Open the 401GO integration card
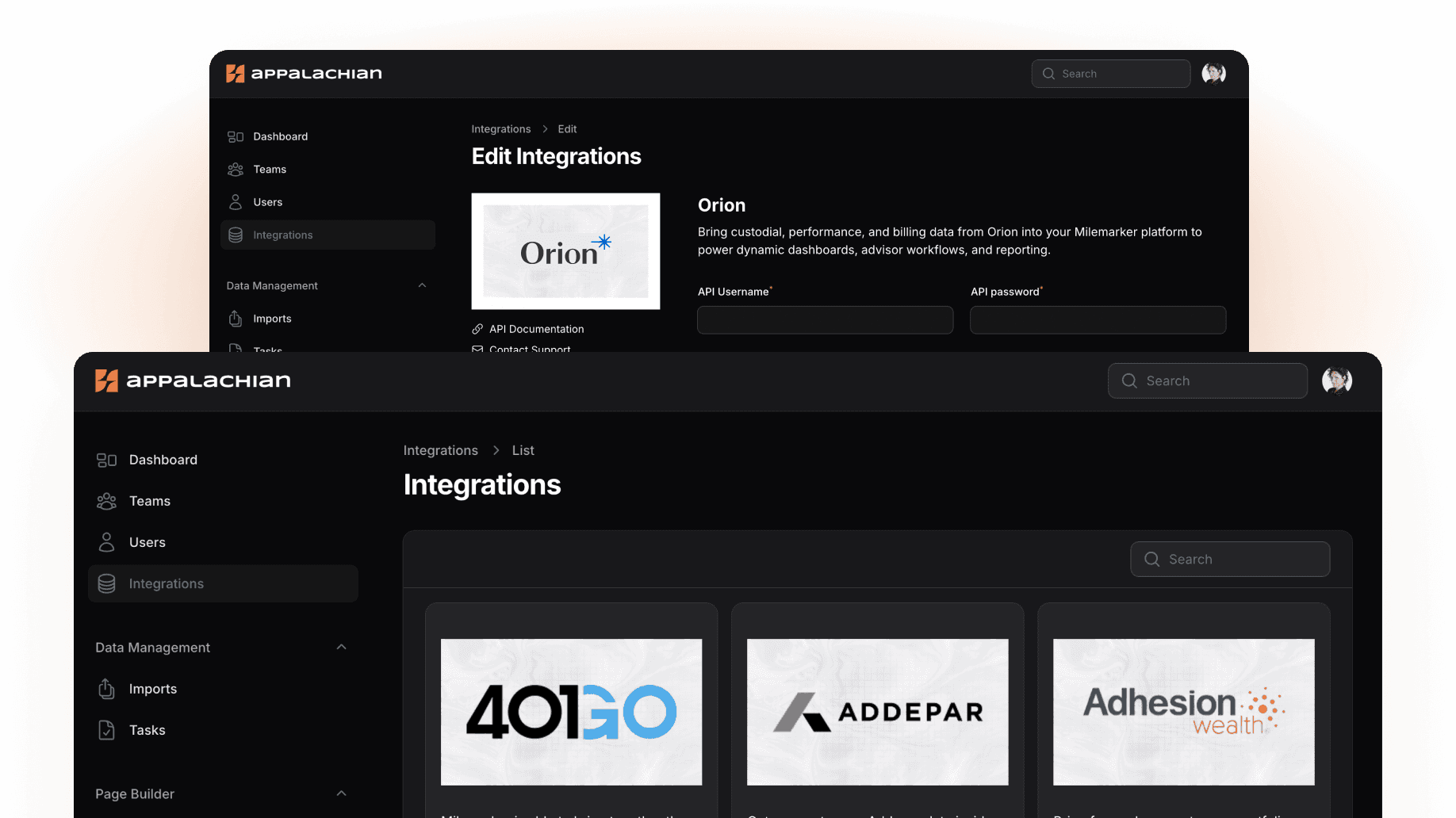 point(571,710)
